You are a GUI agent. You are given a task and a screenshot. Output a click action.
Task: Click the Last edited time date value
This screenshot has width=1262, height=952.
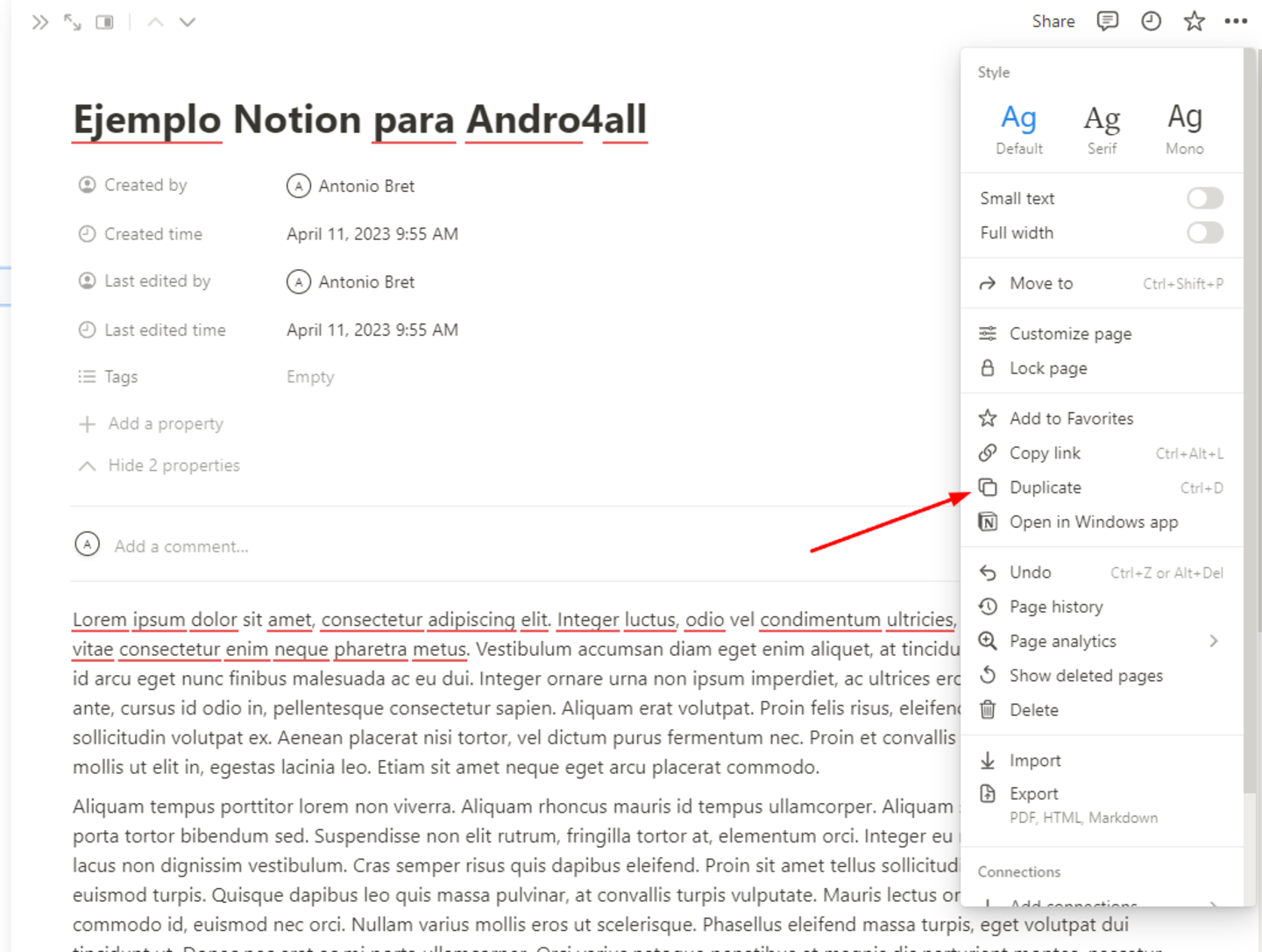tap(372, 330)
